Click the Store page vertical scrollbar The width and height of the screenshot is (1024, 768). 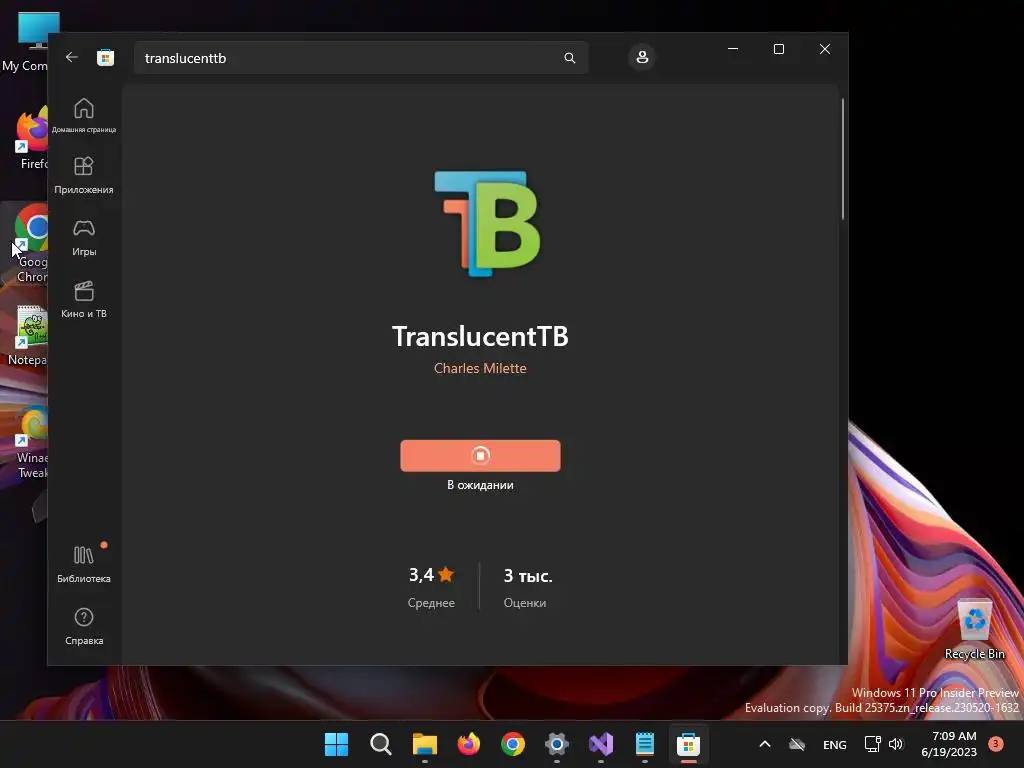842,159
